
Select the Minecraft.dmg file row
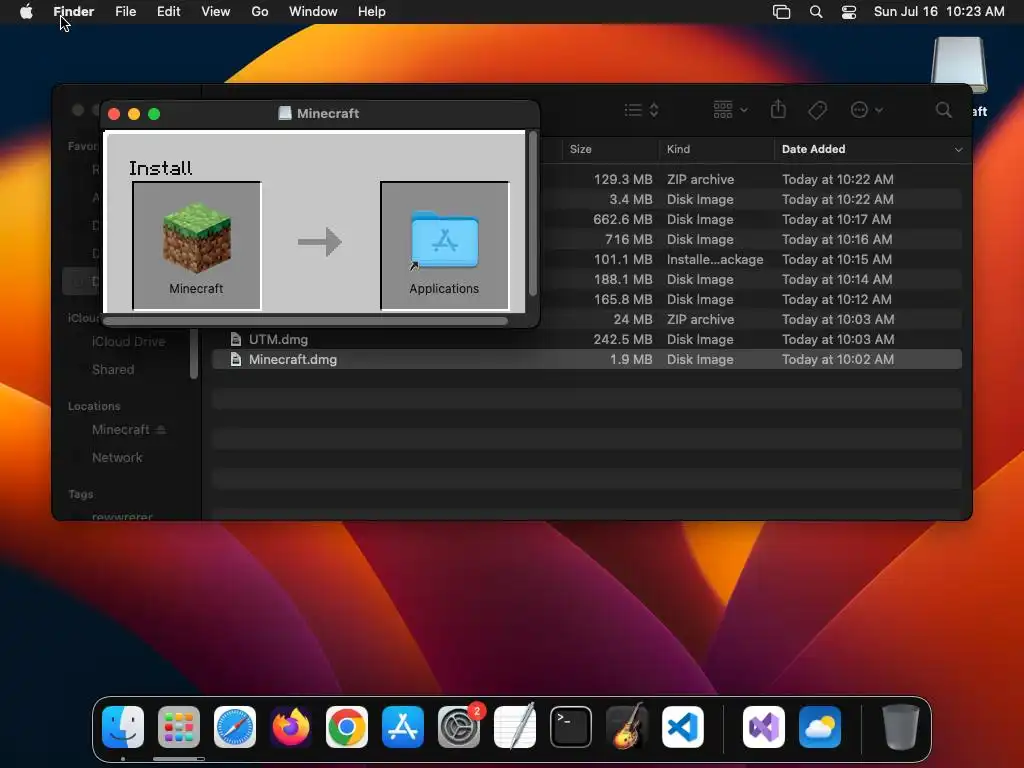click(x=586, y=360)
